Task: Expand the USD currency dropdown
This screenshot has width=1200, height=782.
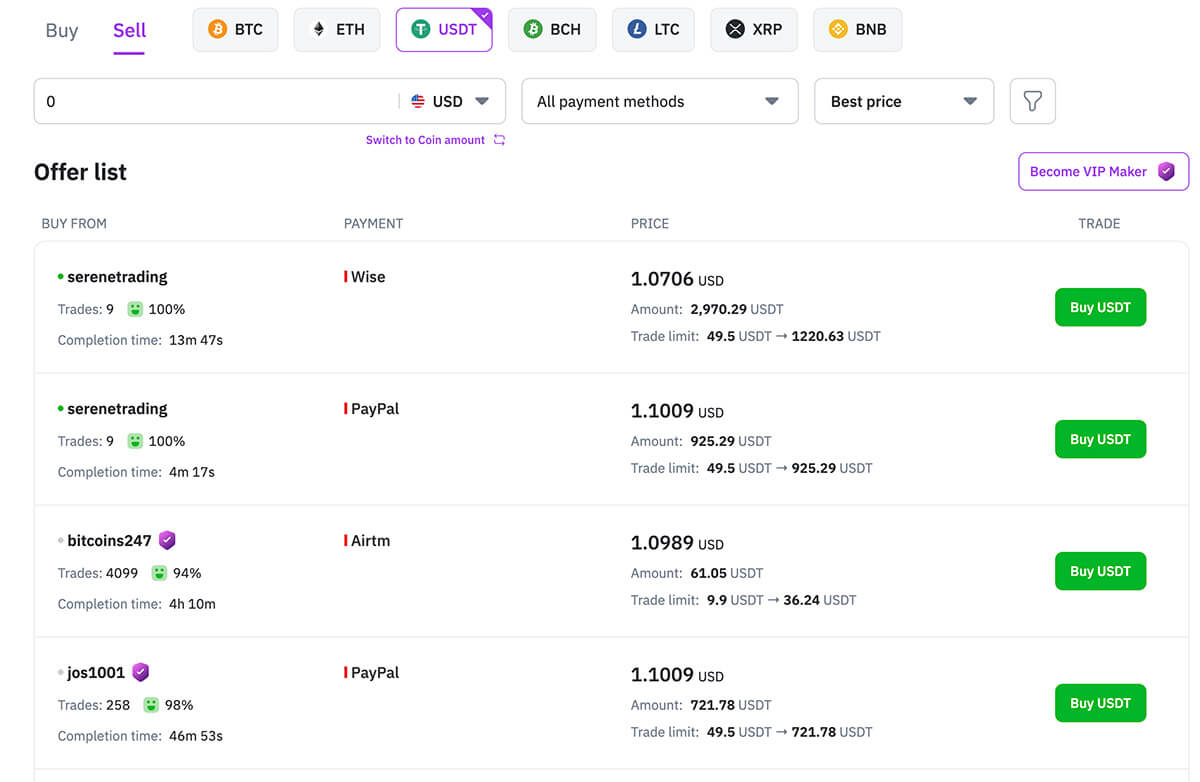Action: (x=450, y=101)
